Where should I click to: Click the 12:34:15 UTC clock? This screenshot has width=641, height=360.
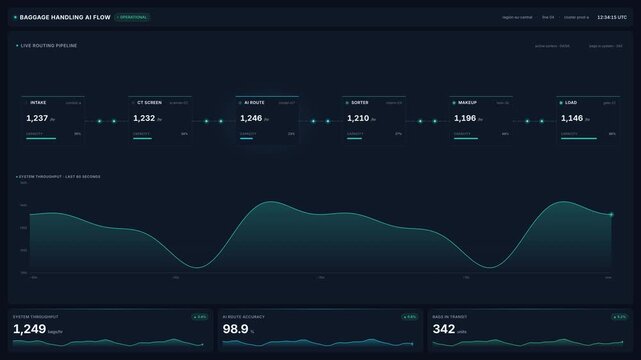coord(612,18)
